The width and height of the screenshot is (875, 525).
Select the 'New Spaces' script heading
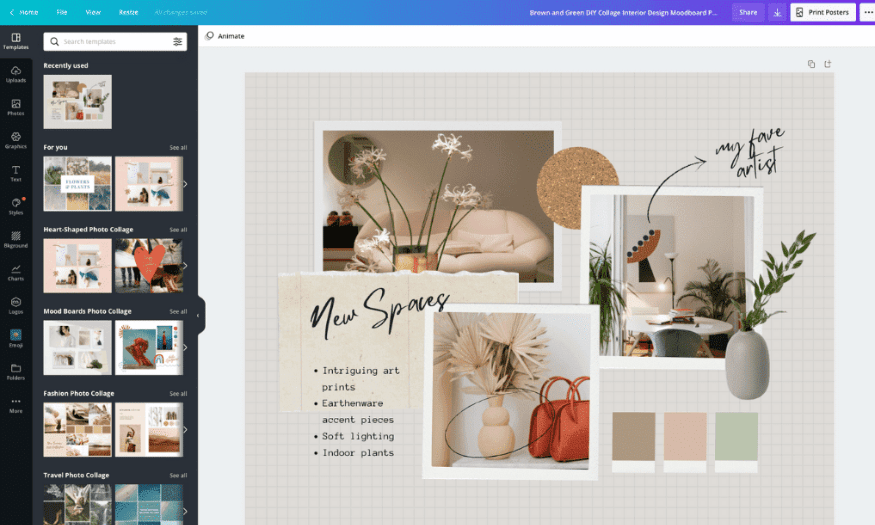(379, 312)
